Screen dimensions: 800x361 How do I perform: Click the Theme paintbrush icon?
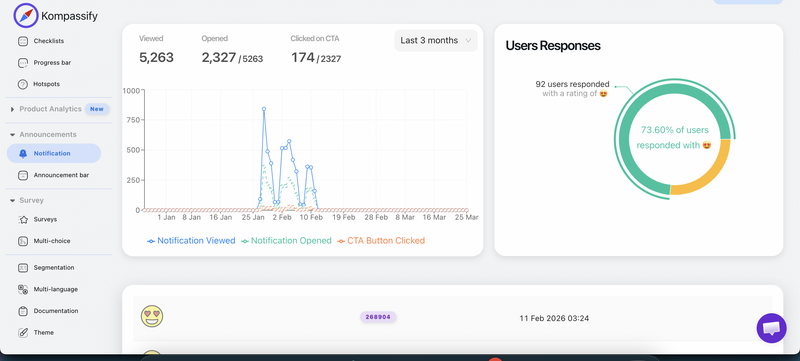click(x=23, y=332)
